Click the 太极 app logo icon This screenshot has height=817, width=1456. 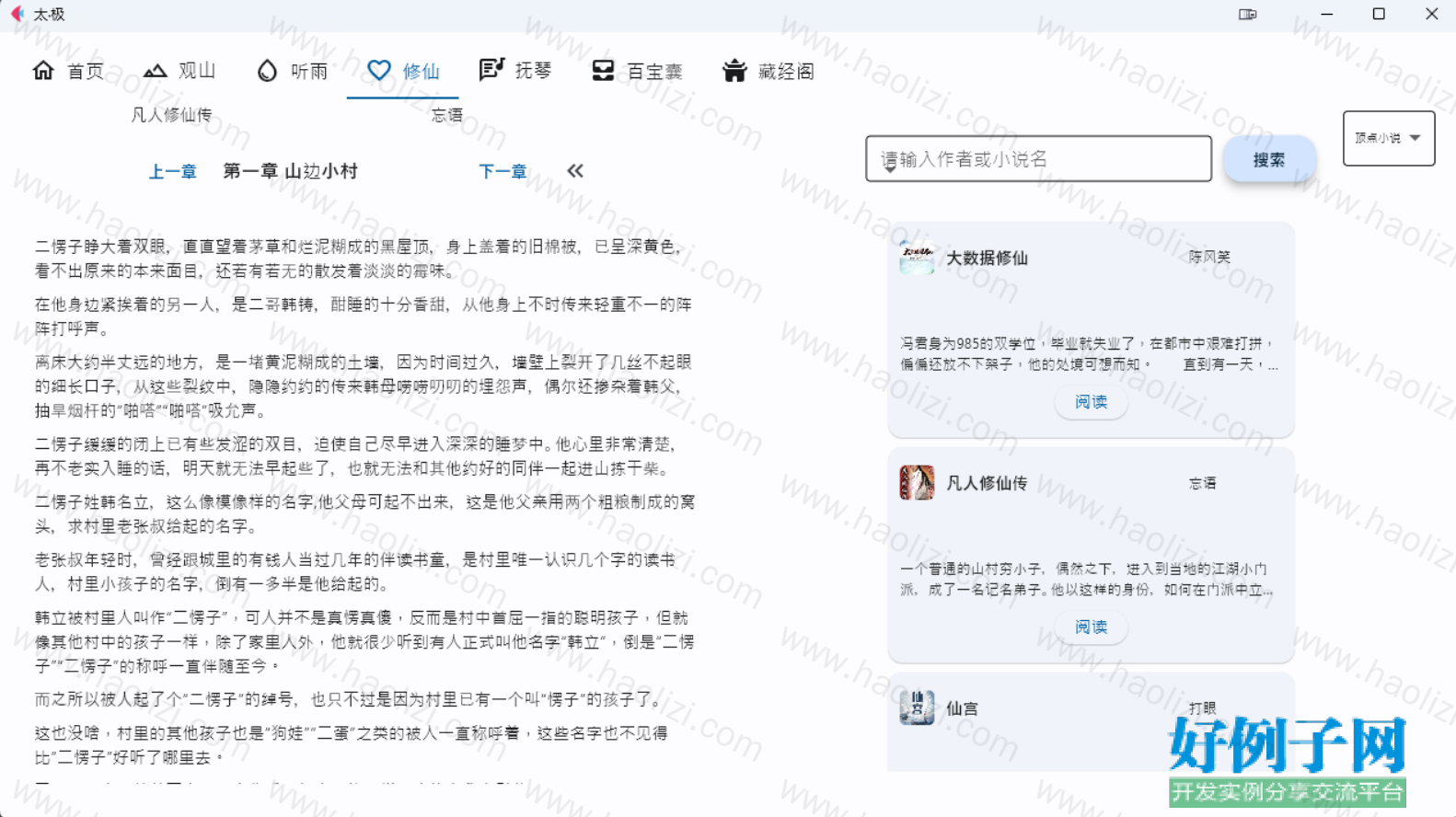17,14
